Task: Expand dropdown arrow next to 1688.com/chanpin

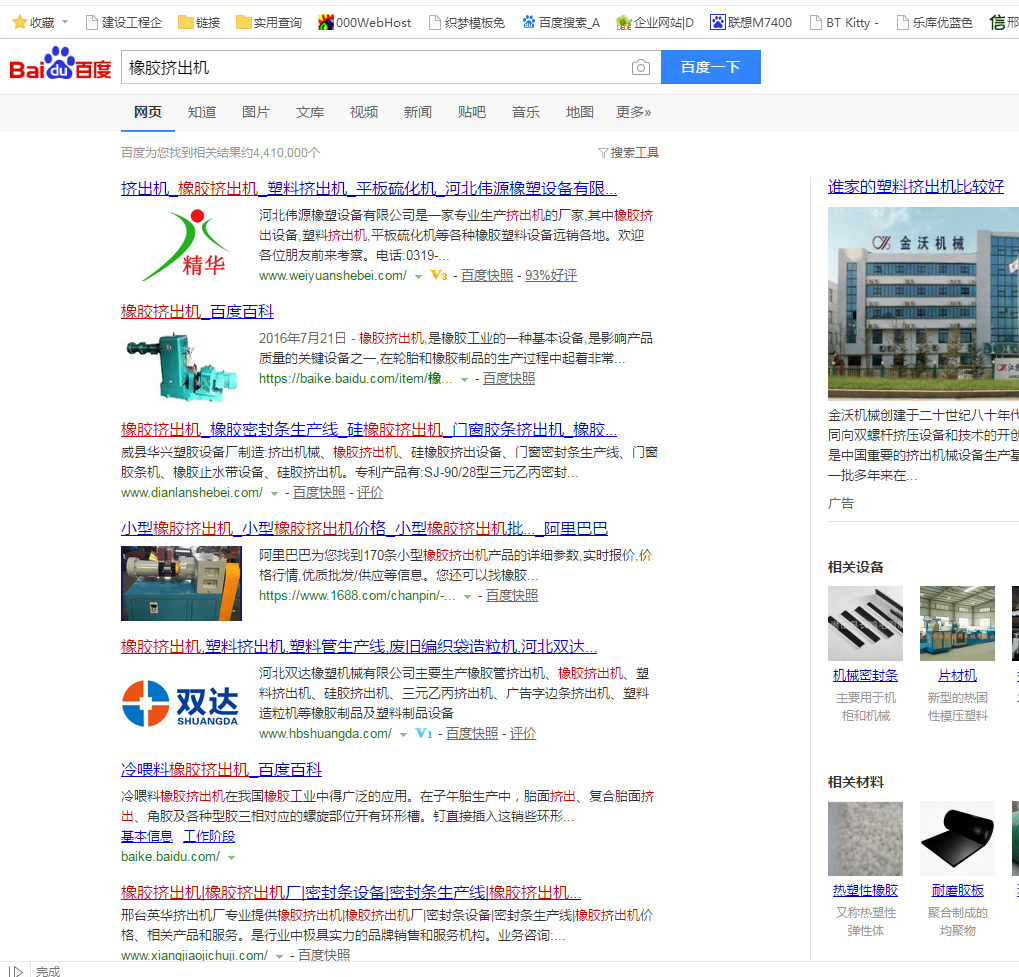Action: point(467,597)
